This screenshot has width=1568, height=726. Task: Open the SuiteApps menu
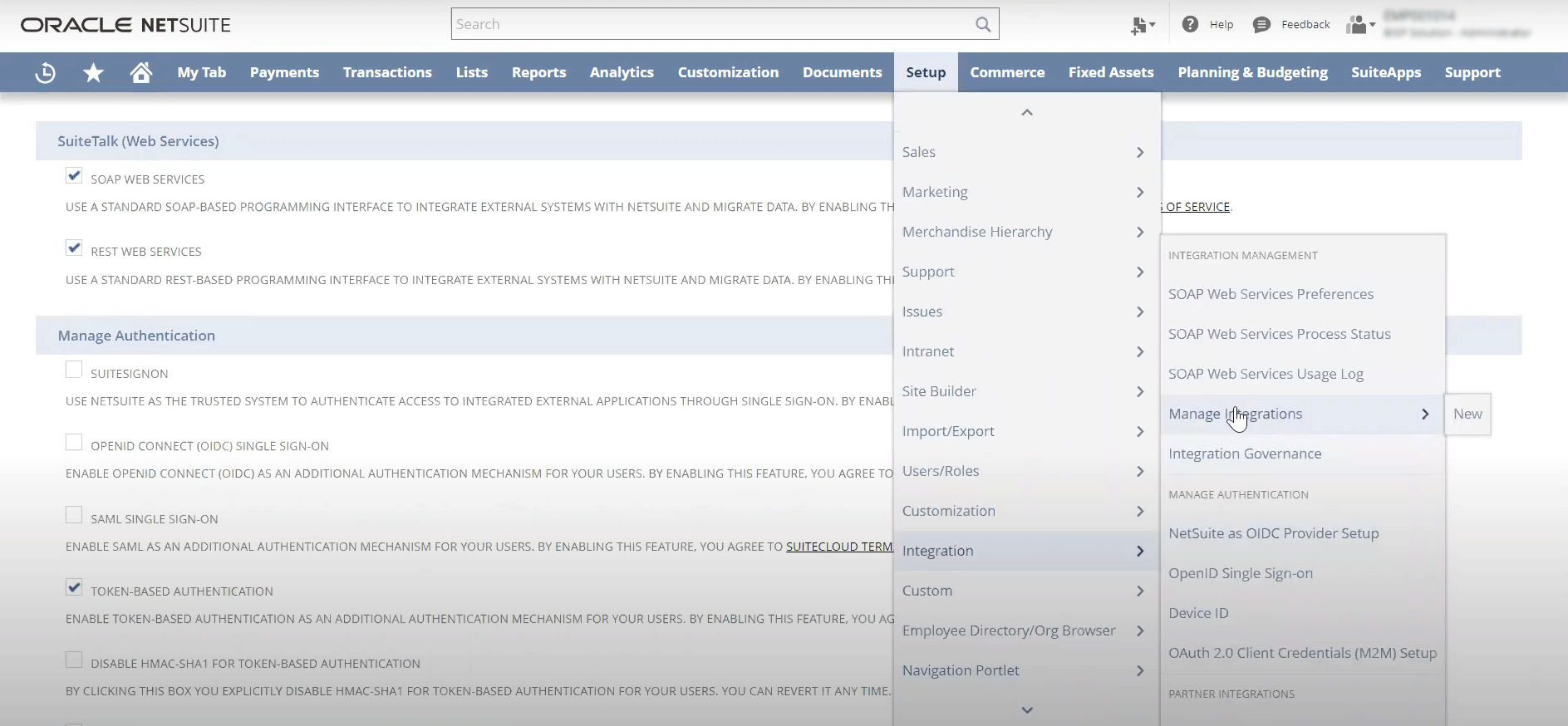click(x=1386, y=72)
